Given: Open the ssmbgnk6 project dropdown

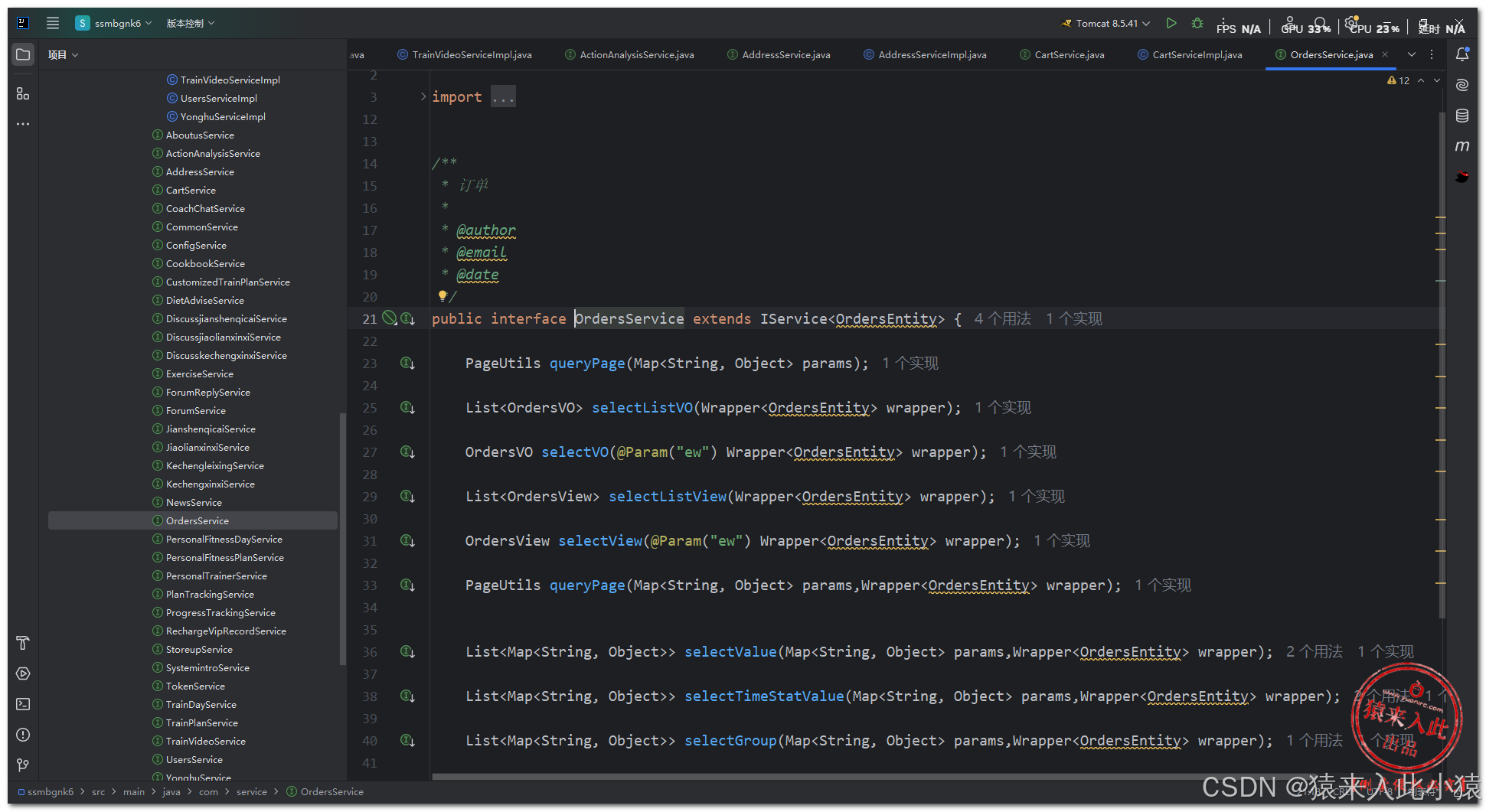Looking at the screenshot, I should pos(114,23).
